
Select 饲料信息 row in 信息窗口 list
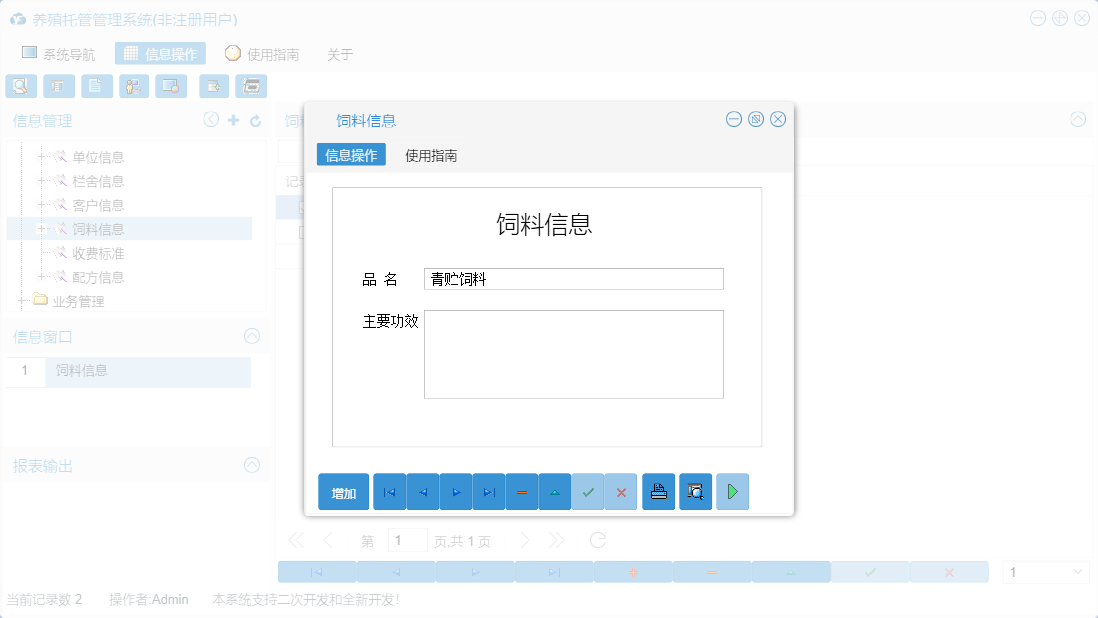pyautogui.click(x=129, y=371)
